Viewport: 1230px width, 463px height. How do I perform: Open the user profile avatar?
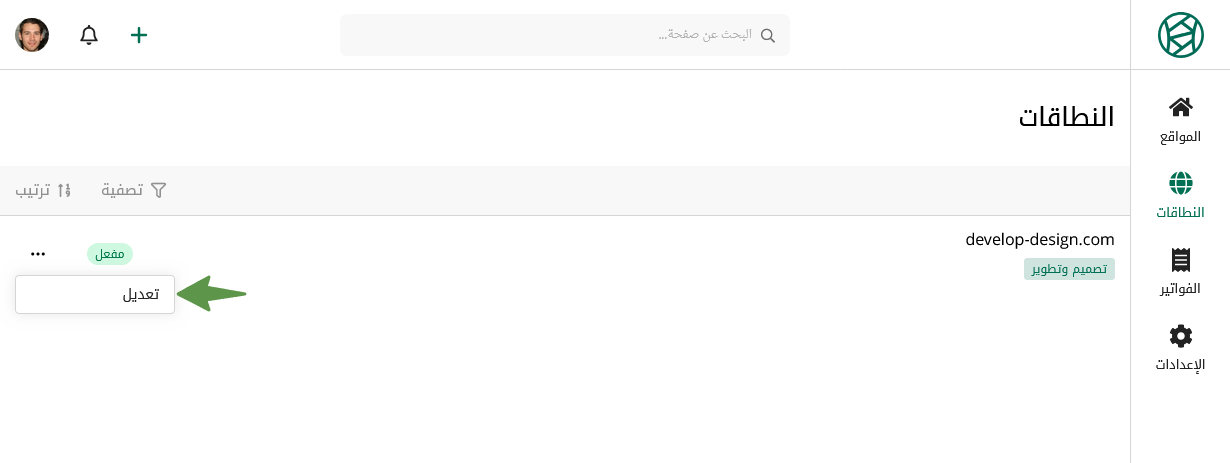32,35
